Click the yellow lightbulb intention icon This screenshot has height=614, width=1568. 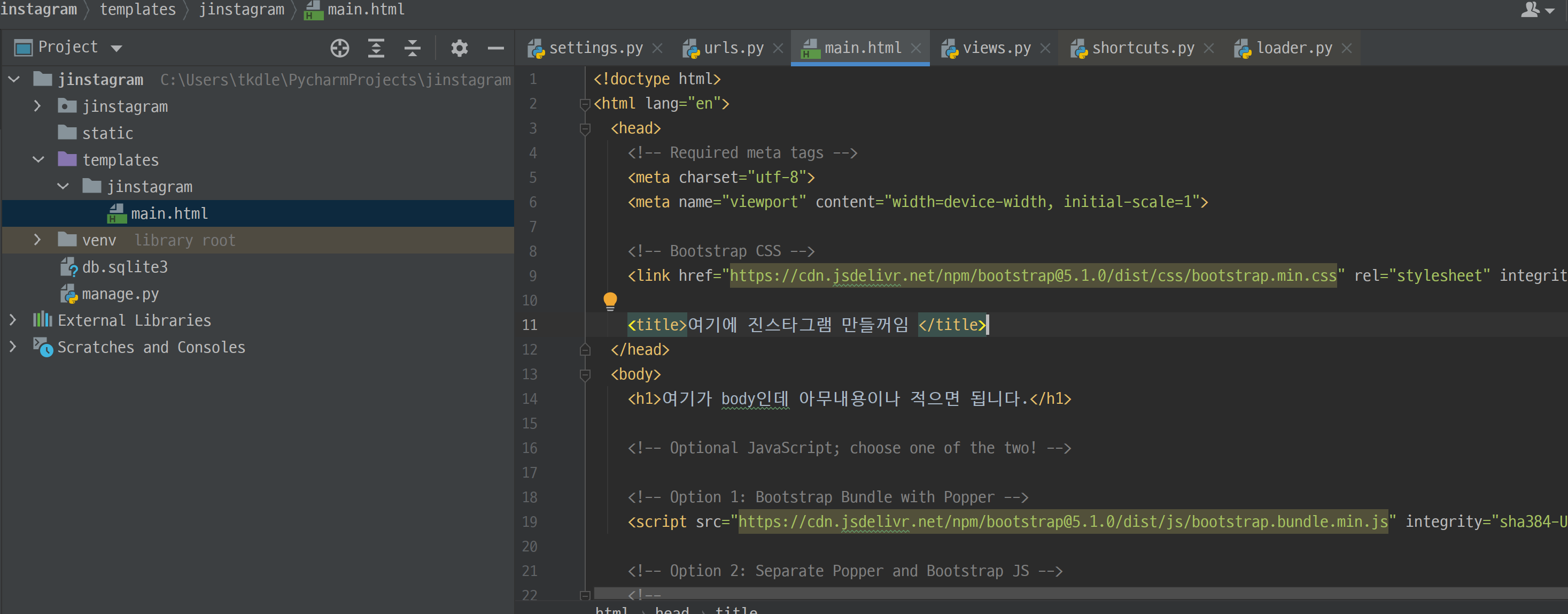point(610,301)
